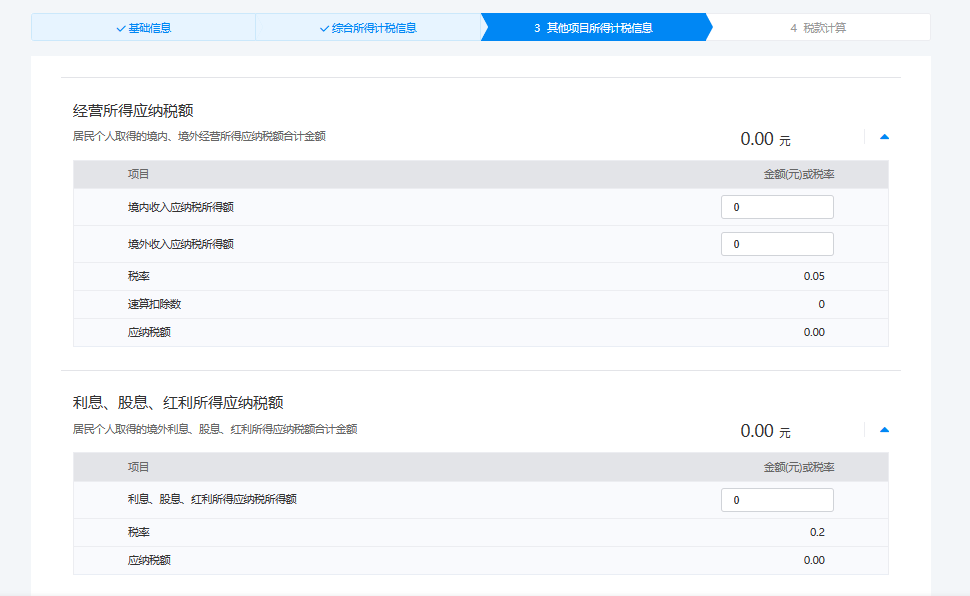
Task: Select the 利息、股息、红利所得应纳税额 heading
Action: [x=178, y=403]
